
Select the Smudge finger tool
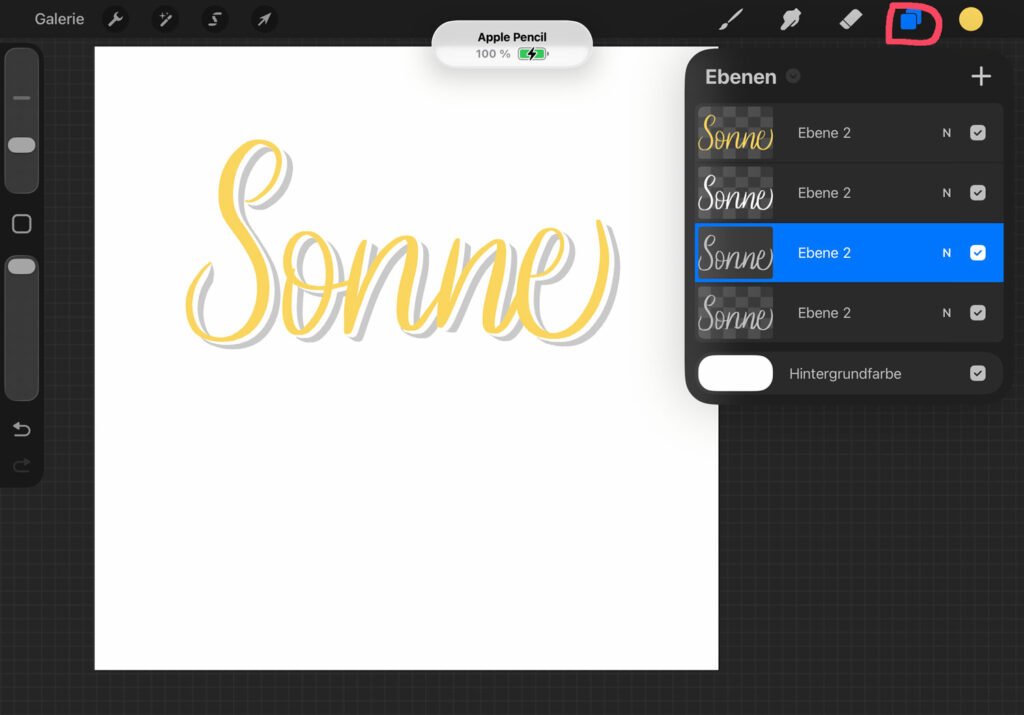click(790, 19)
